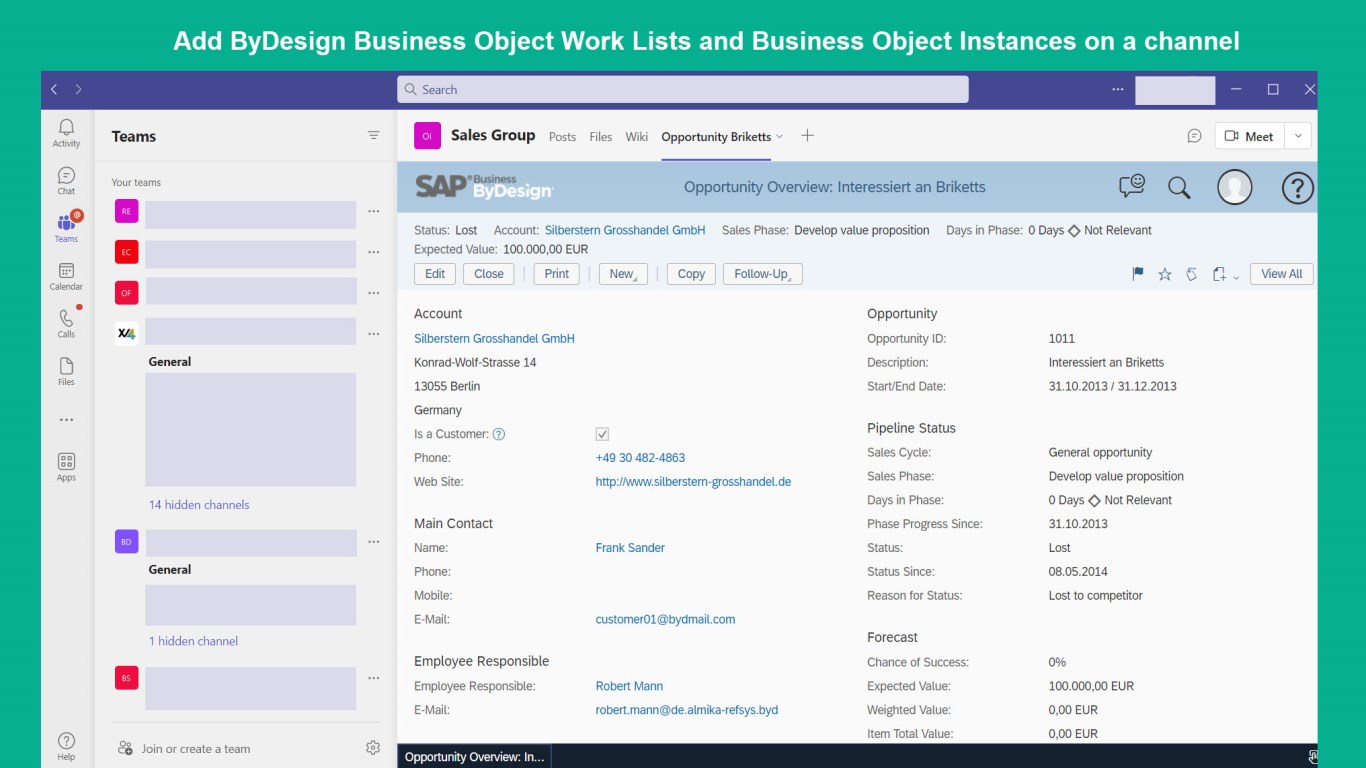Image resolution: width=1366 pixels, height=768 pixels.
Task: Open SAP ByDesign help question mark
Action: point(1297,187)
